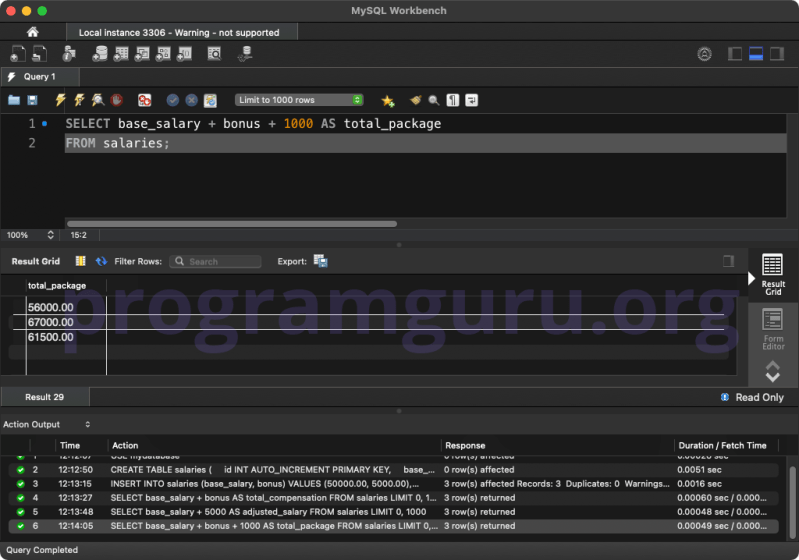Image resolution: width=799 pixels, height=560 pixels.
Task: Run Explain on current statement
Action: pos(97,100)
